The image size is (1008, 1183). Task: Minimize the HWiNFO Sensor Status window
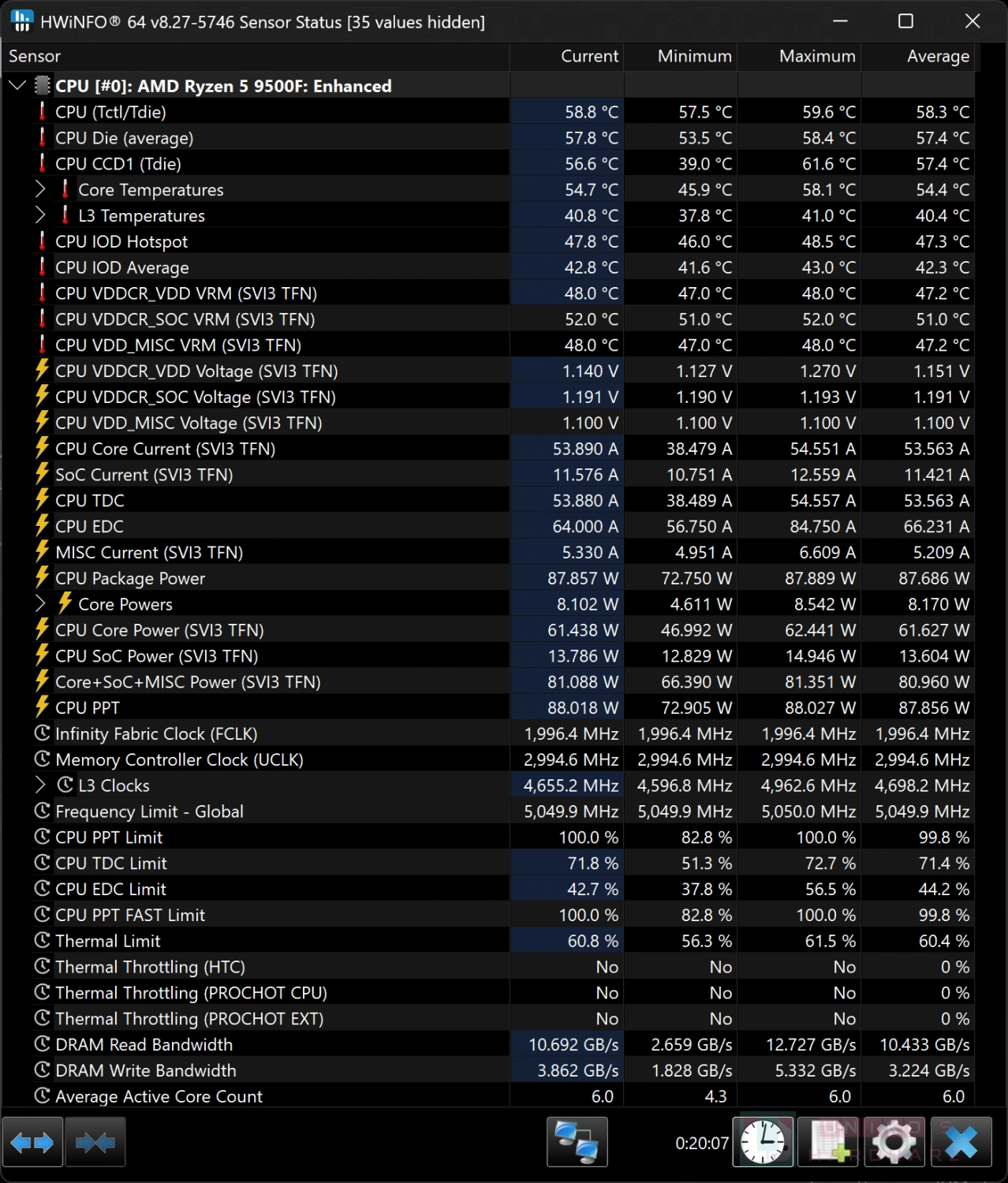(x=840, y=21)
